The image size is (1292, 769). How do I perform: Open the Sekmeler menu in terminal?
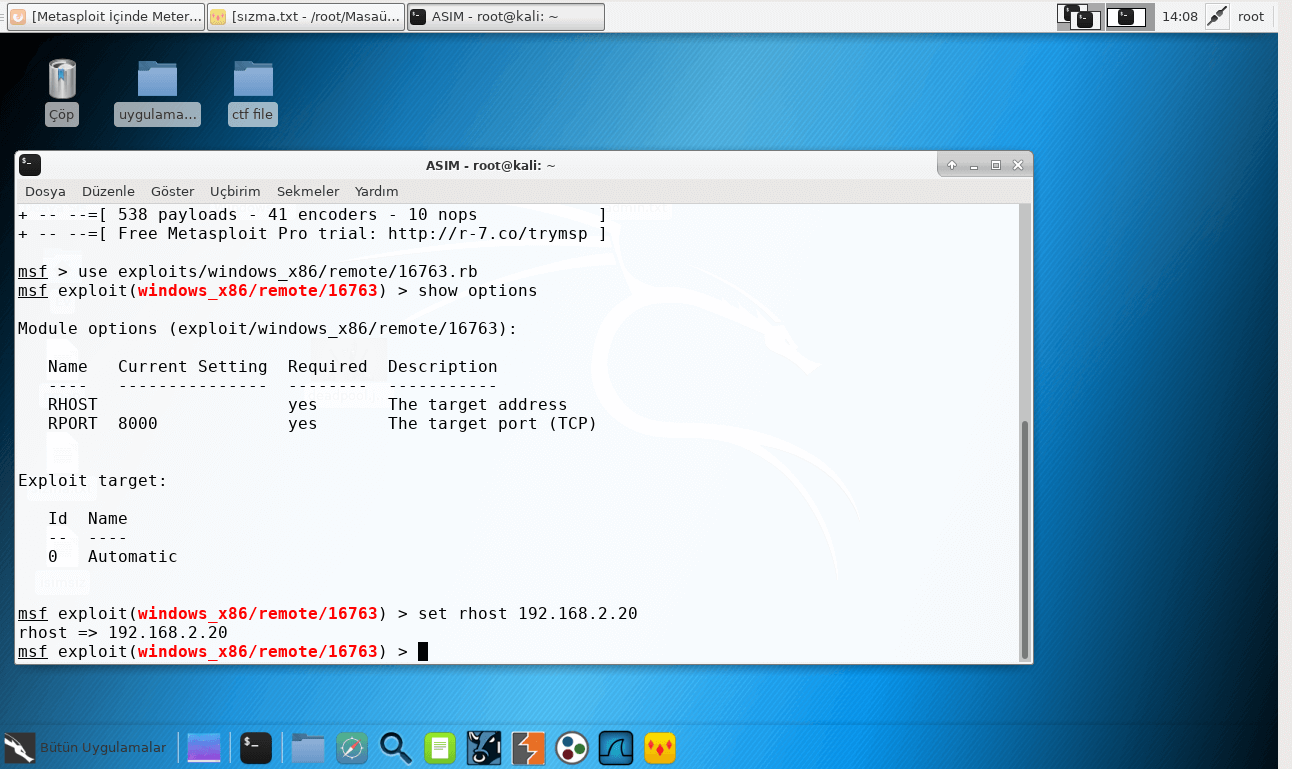click(x=308, y=191)
